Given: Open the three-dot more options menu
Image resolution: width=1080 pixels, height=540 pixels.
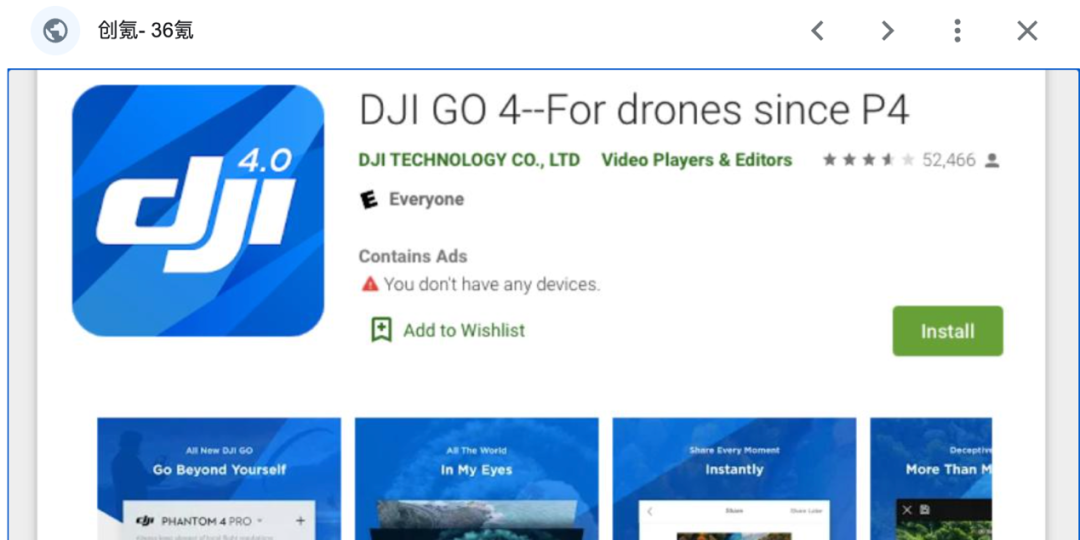Looking at the screenshot, I should coord(957,30).
